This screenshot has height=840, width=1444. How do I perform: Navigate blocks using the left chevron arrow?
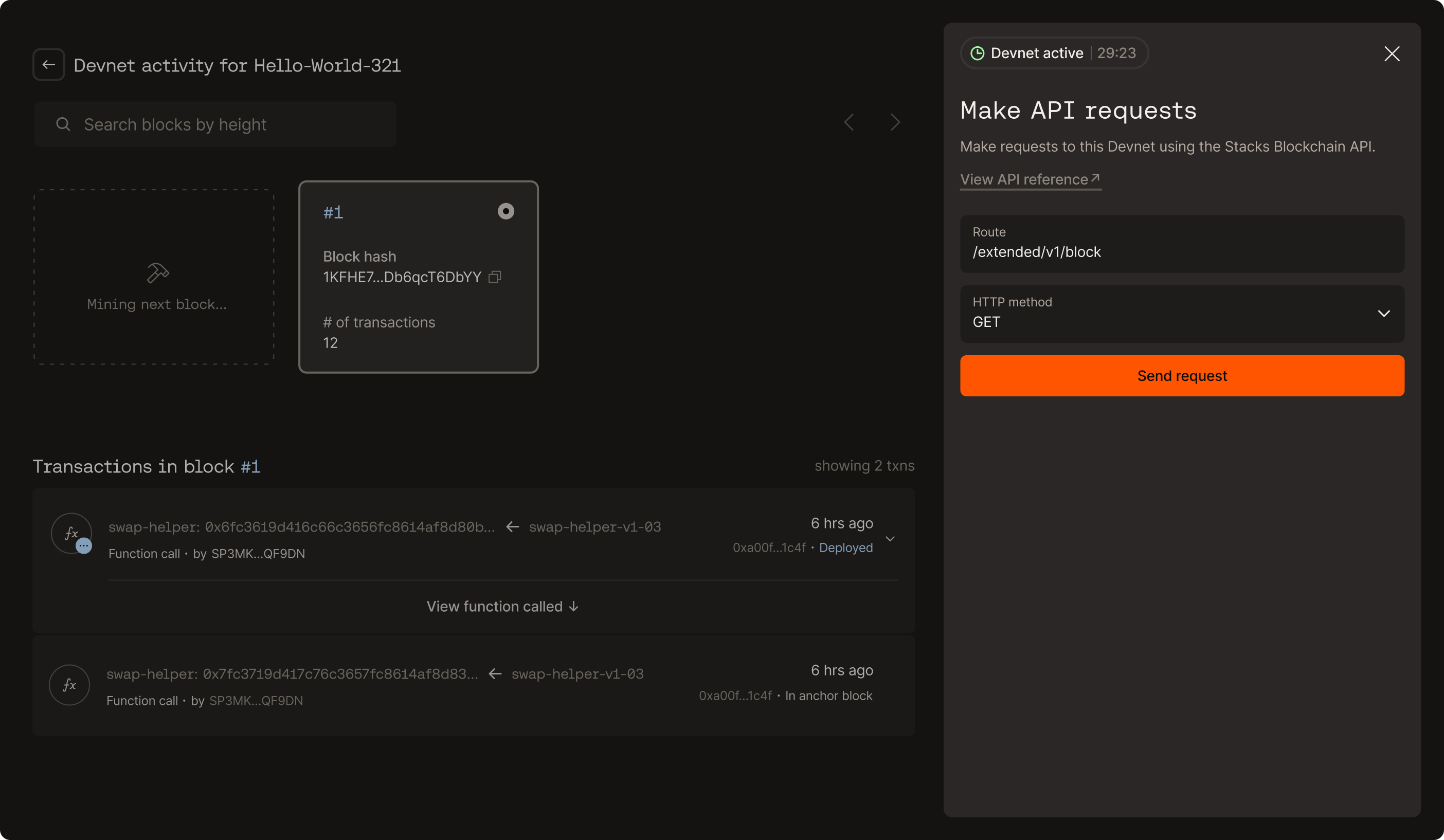pos(850,122)
